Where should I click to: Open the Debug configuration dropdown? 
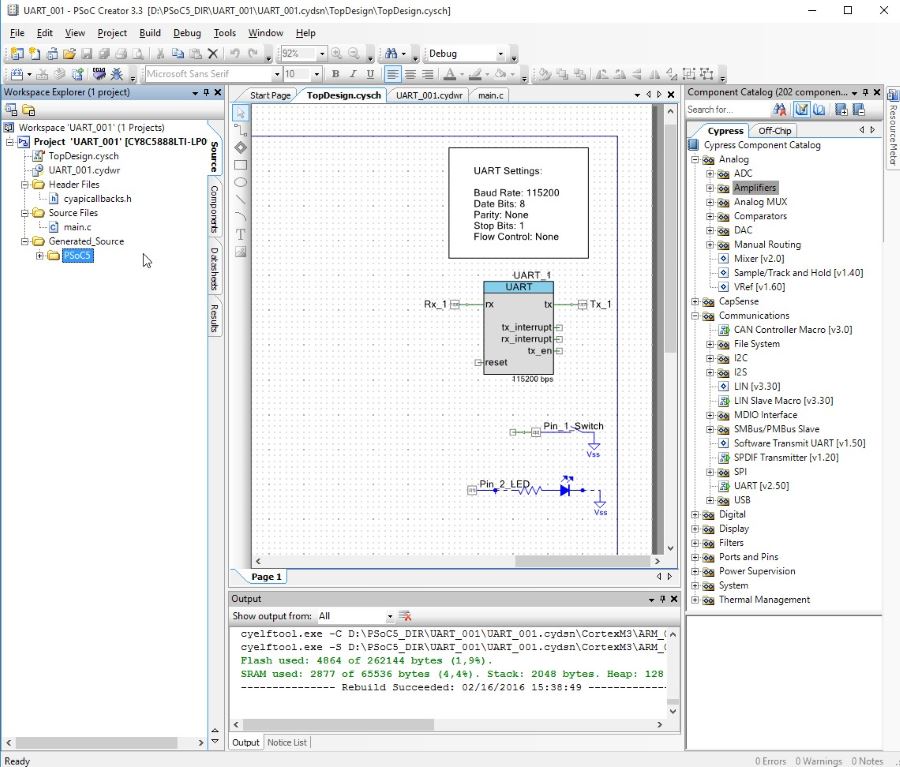point(501,54)
